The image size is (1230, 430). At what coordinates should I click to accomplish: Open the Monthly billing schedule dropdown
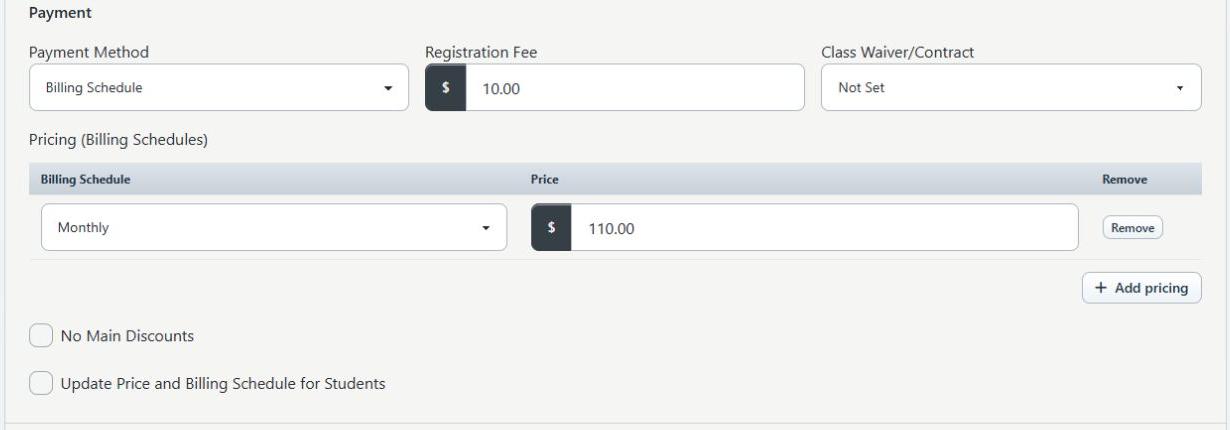[274, 228]
